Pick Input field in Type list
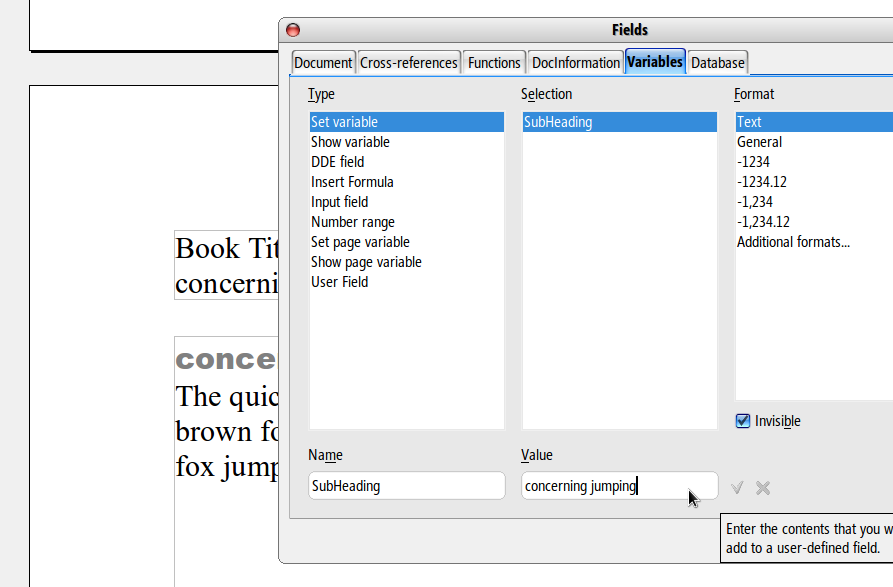Image resolution: width=893 pixels, height=587 pixels. coord(339,202)
